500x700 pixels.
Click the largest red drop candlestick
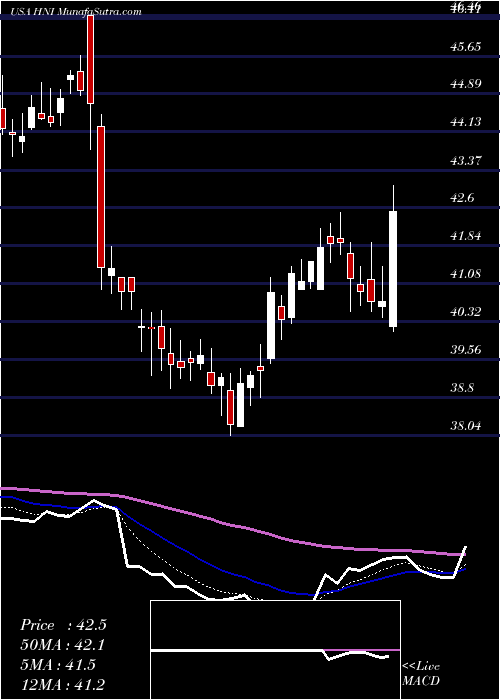101,197
